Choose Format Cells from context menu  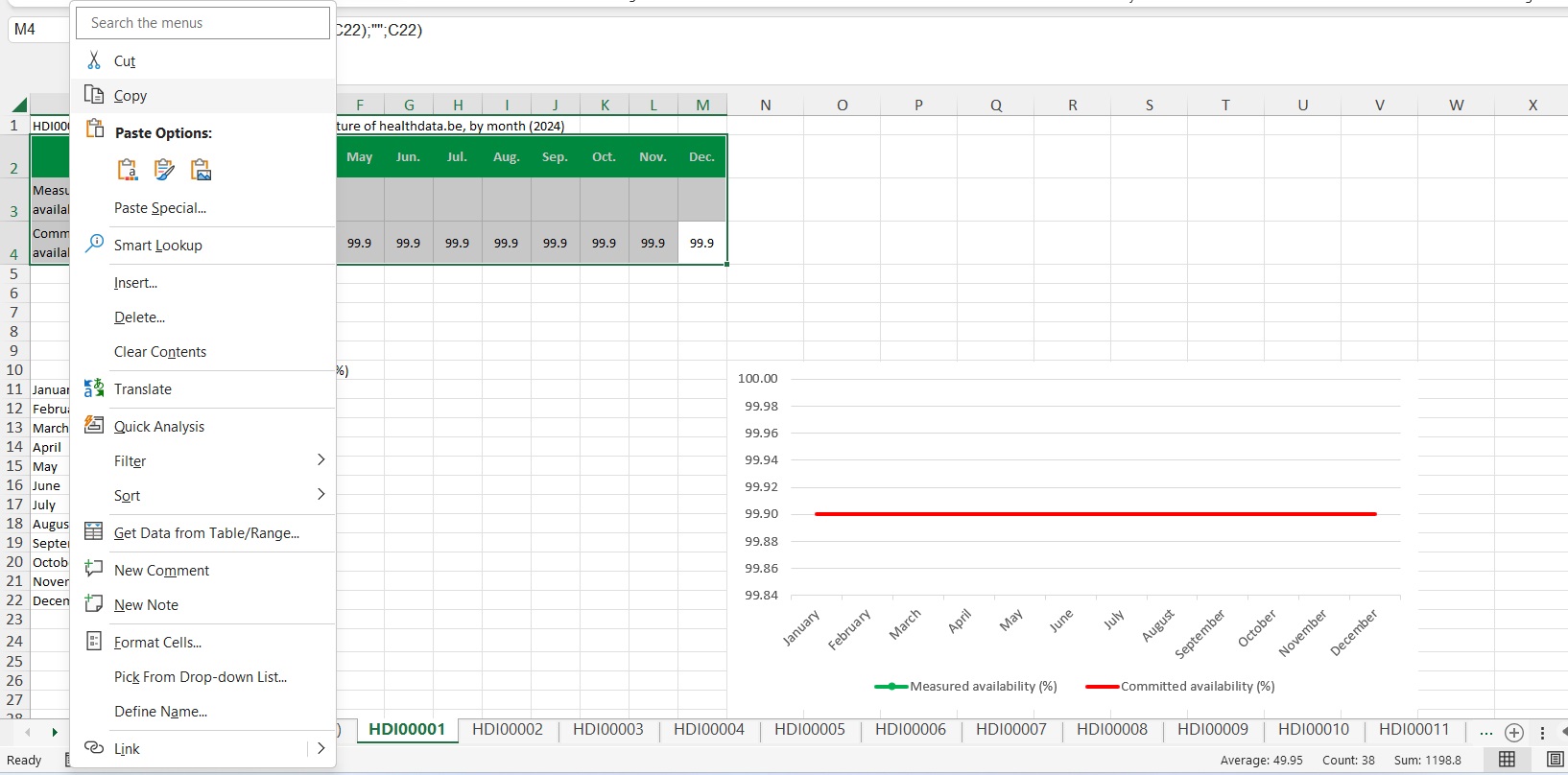click(157, 643)
